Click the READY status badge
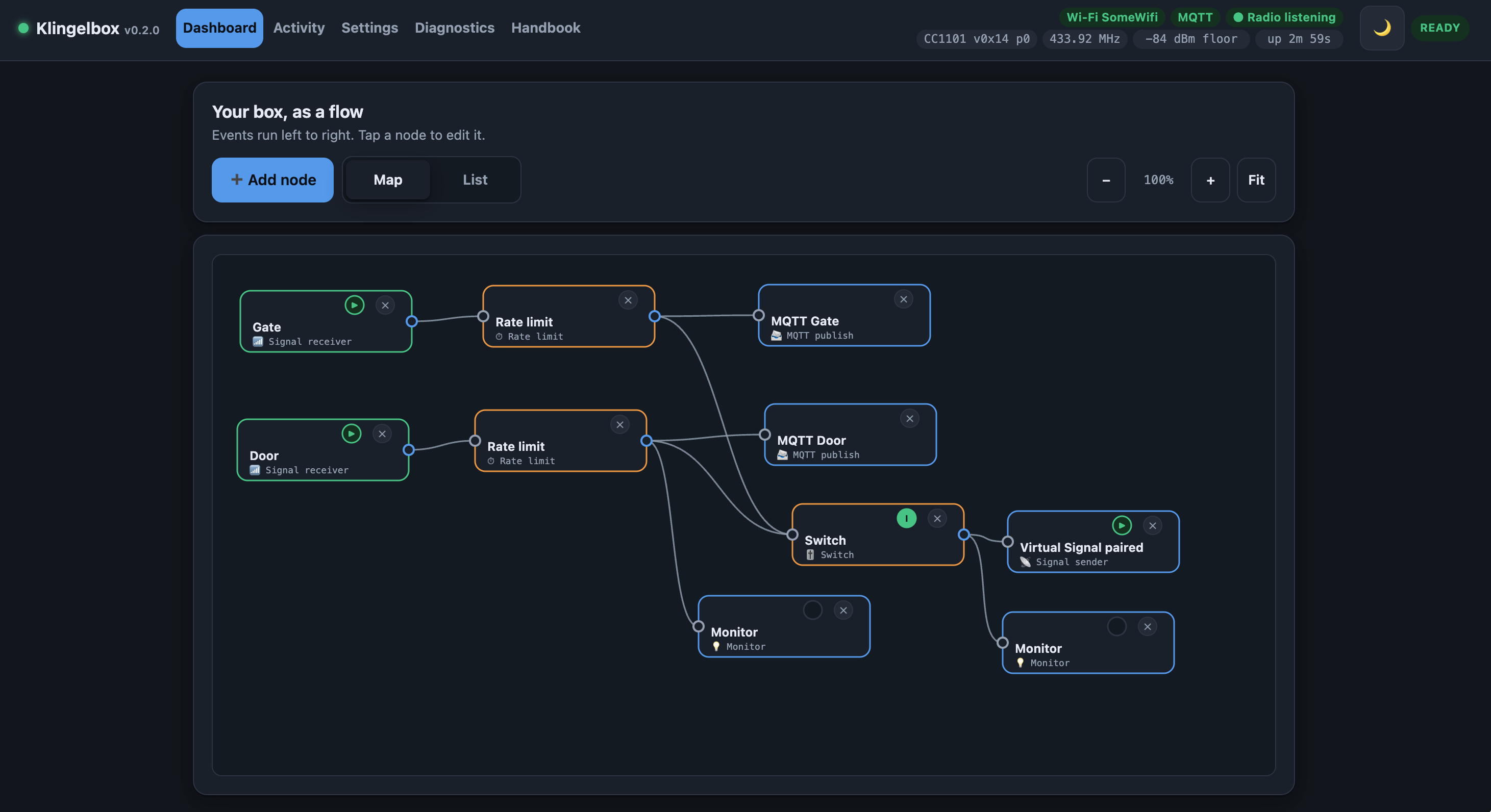The height and width of the screenshot is (812, 1491). tap(1439, 28)
